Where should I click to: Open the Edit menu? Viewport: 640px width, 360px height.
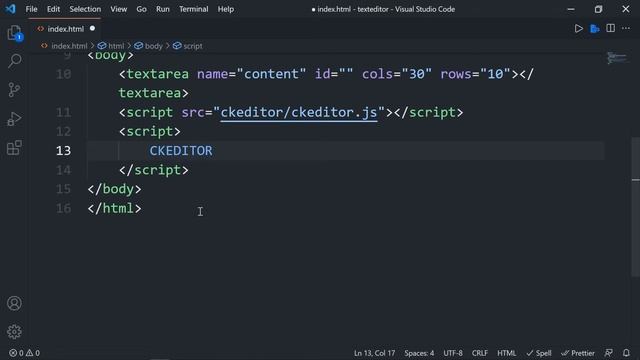(53, 9)
